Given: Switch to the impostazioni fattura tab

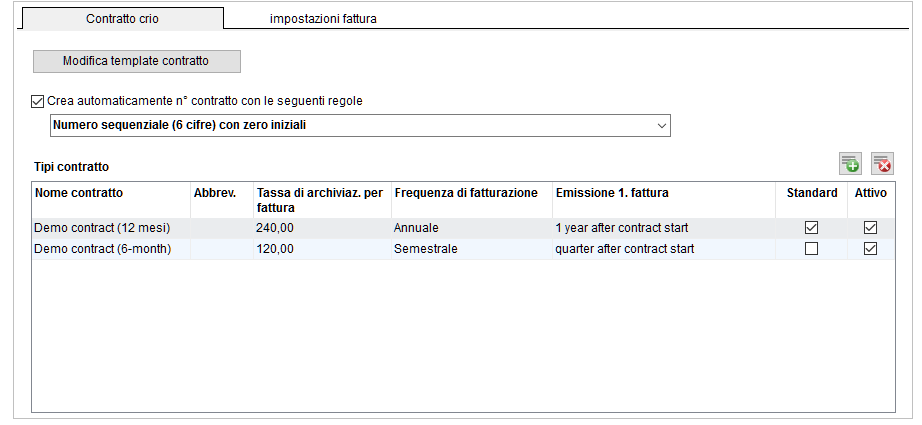Looking at the screenshot, I should point(323,19).
